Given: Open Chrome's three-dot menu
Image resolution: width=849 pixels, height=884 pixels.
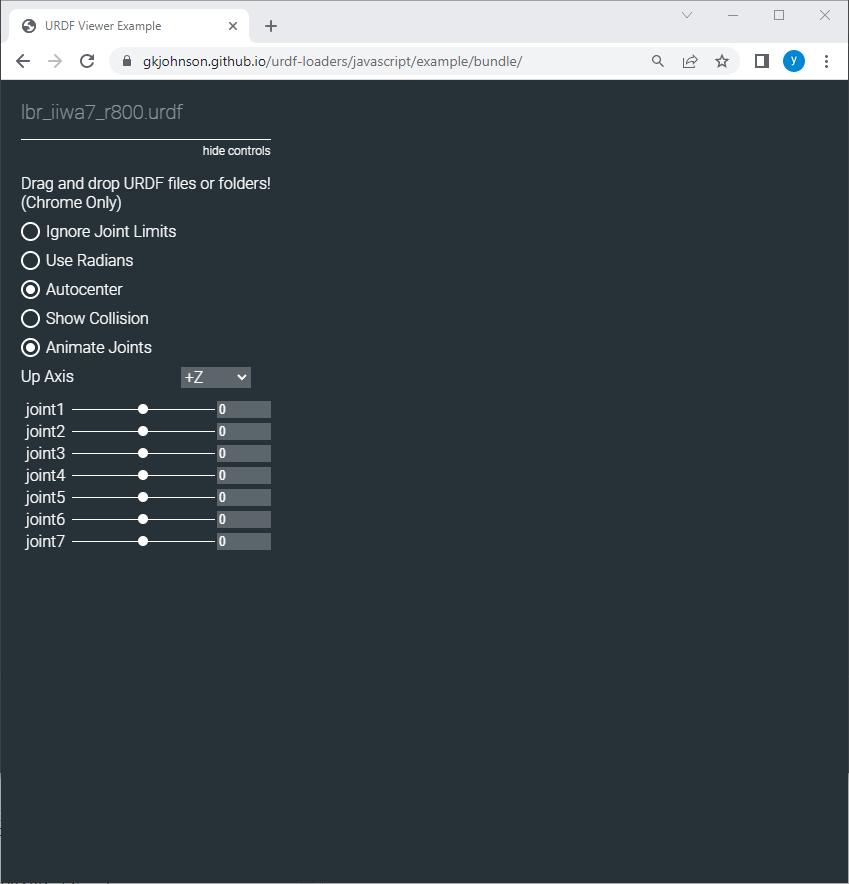Looking at the screenshot, I should [x=826, y=60].
